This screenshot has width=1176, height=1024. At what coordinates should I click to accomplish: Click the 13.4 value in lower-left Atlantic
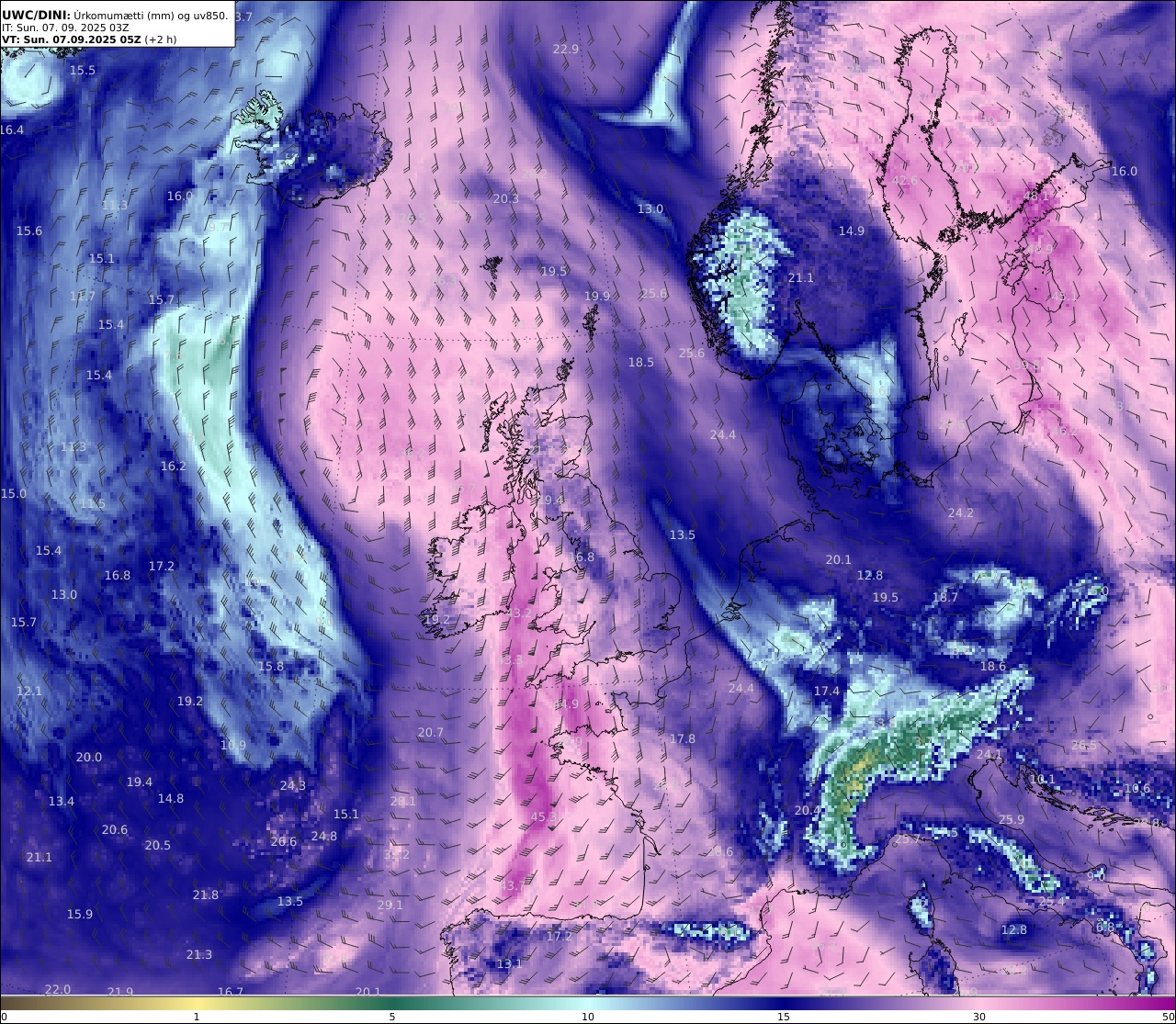(x=62, y=801)
